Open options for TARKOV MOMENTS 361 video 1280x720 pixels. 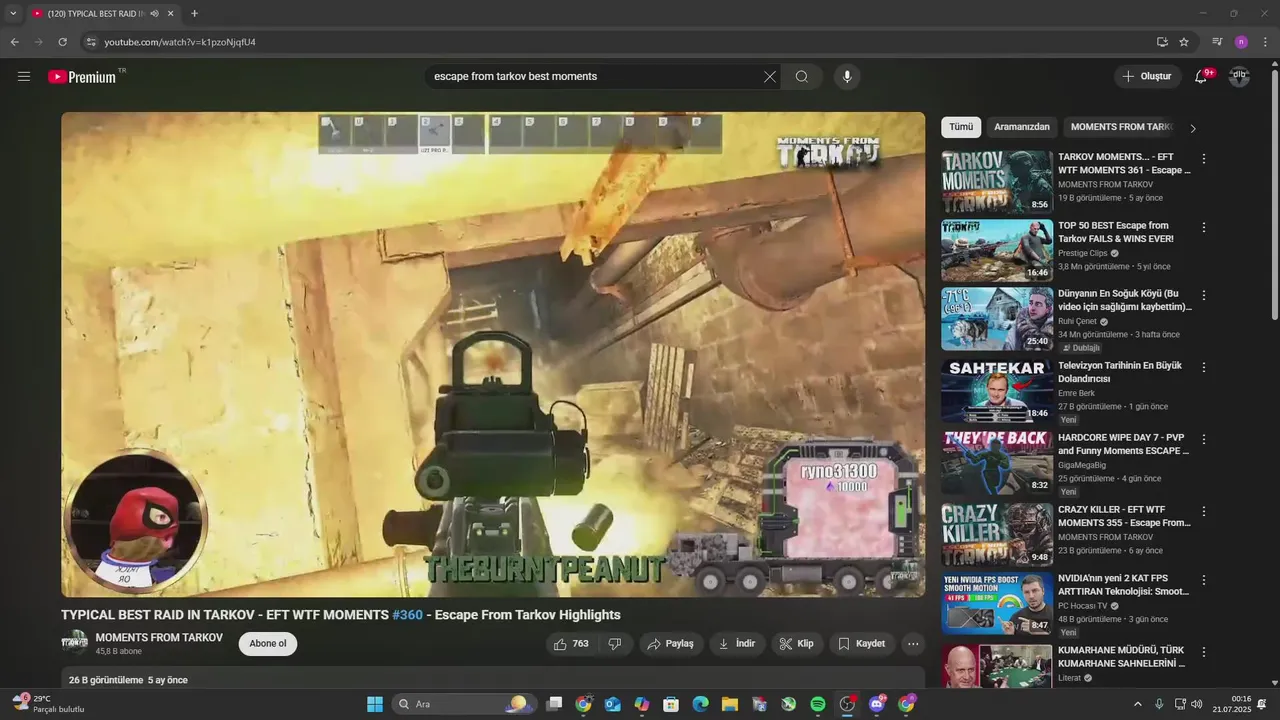coord(1204,159)
